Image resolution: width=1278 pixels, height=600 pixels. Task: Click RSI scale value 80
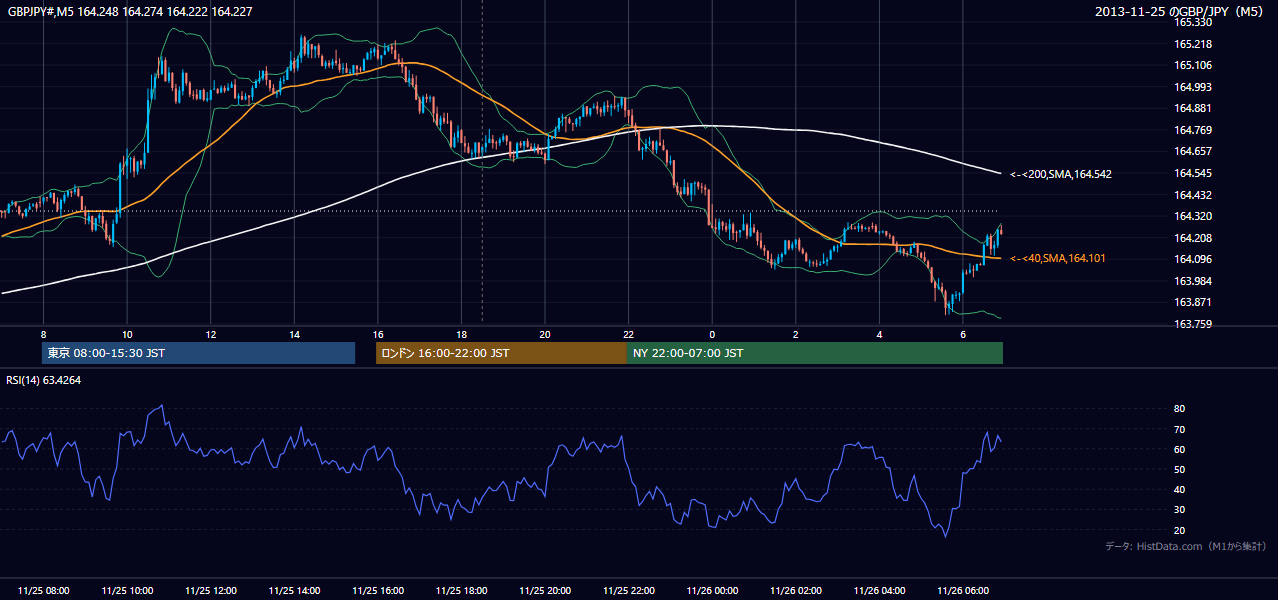[x=1179, y=409]
